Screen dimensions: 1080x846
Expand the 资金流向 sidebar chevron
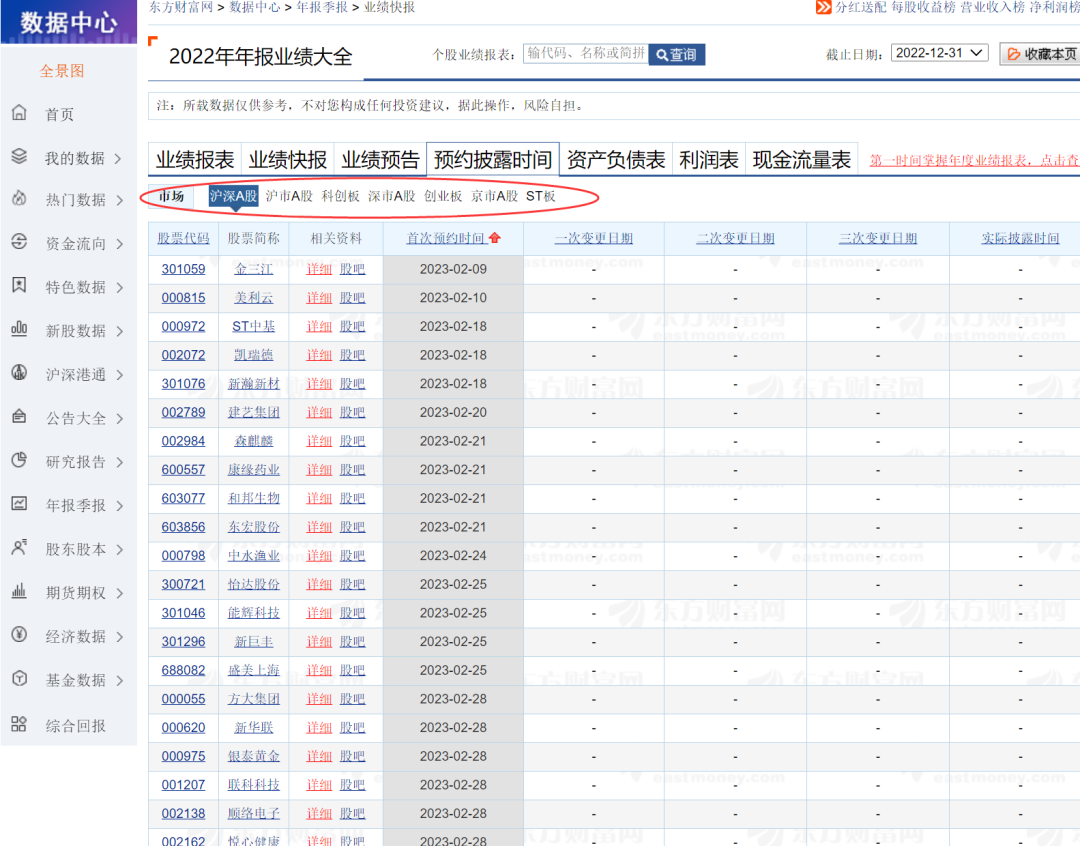(120, 244)
